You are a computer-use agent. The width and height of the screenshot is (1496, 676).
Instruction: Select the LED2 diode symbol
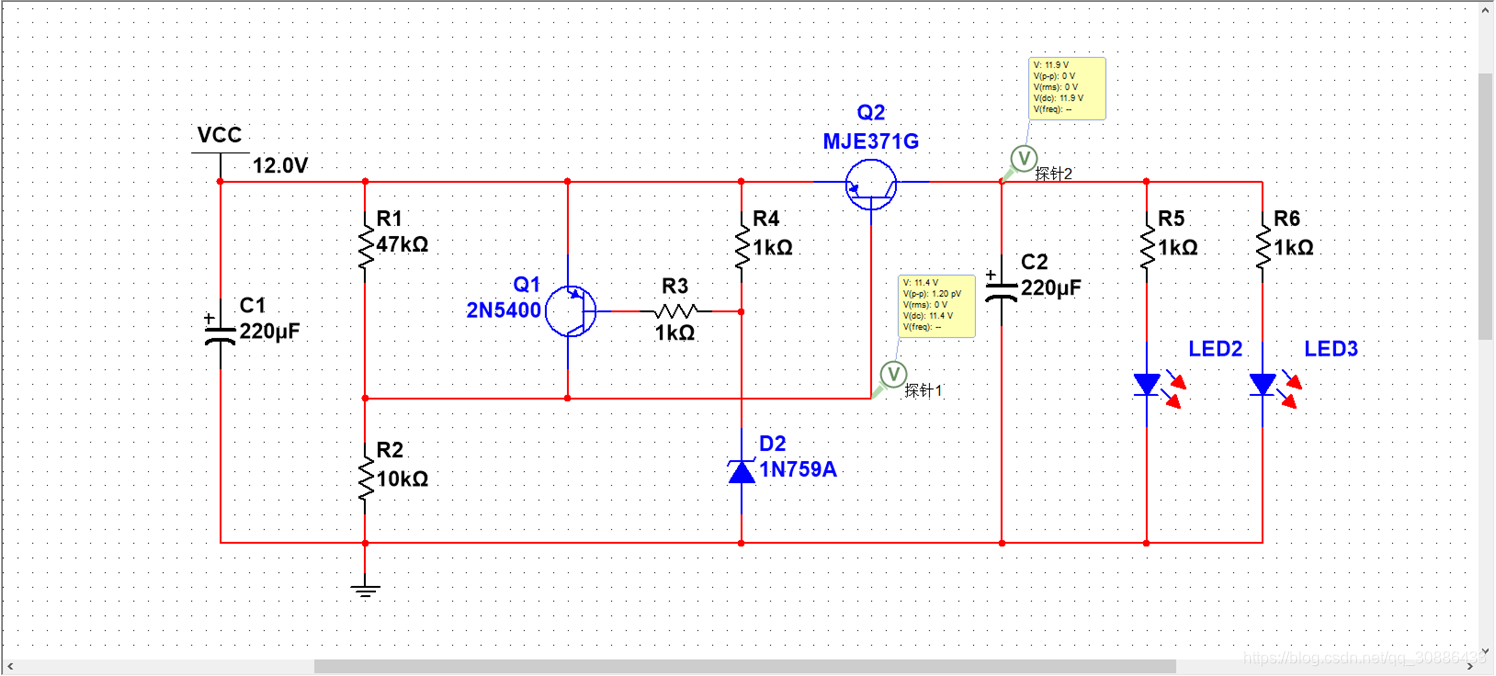click(x=1158, y=385)
